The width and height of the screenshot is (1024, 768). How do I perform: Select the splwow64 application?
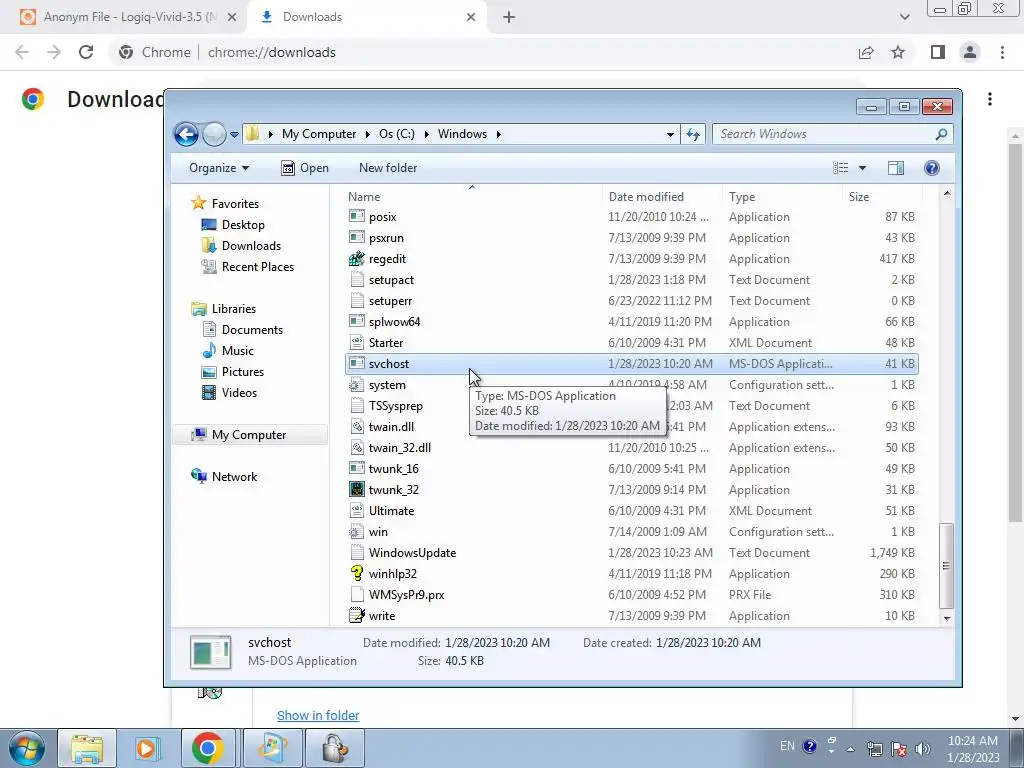[632, 322]
